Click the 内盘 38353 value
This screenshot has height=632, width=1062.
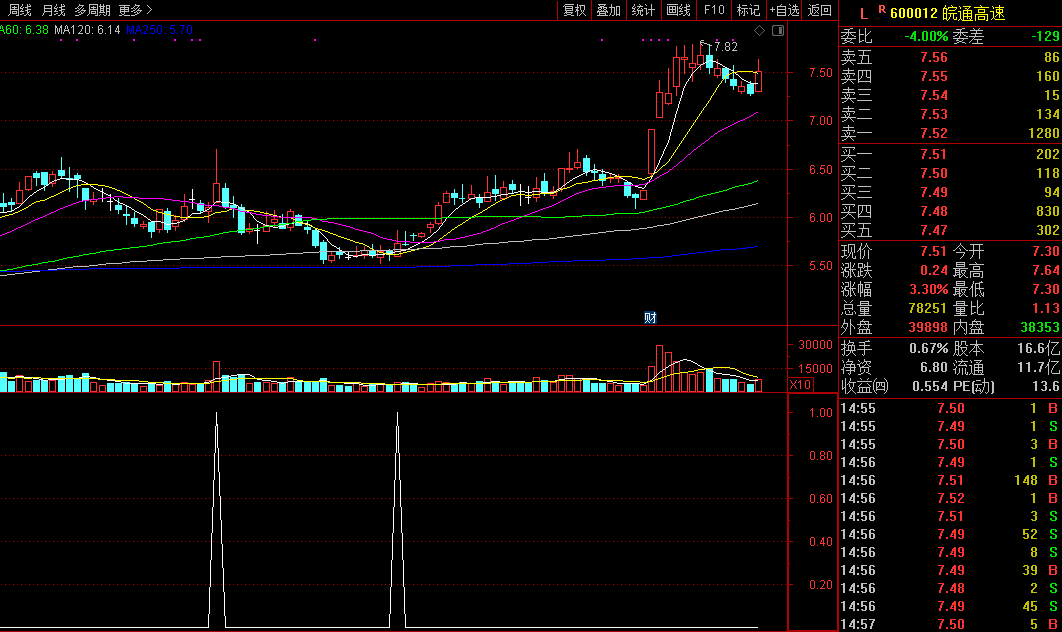(1040, 327)
